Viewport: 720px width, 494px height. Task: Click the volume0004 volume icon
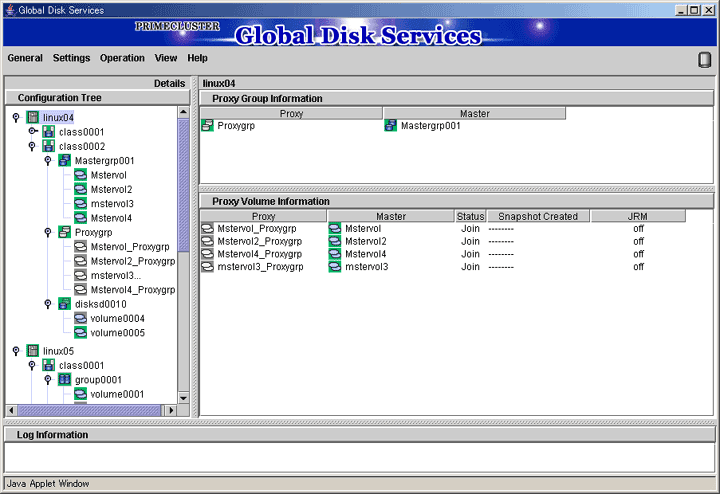80,318
